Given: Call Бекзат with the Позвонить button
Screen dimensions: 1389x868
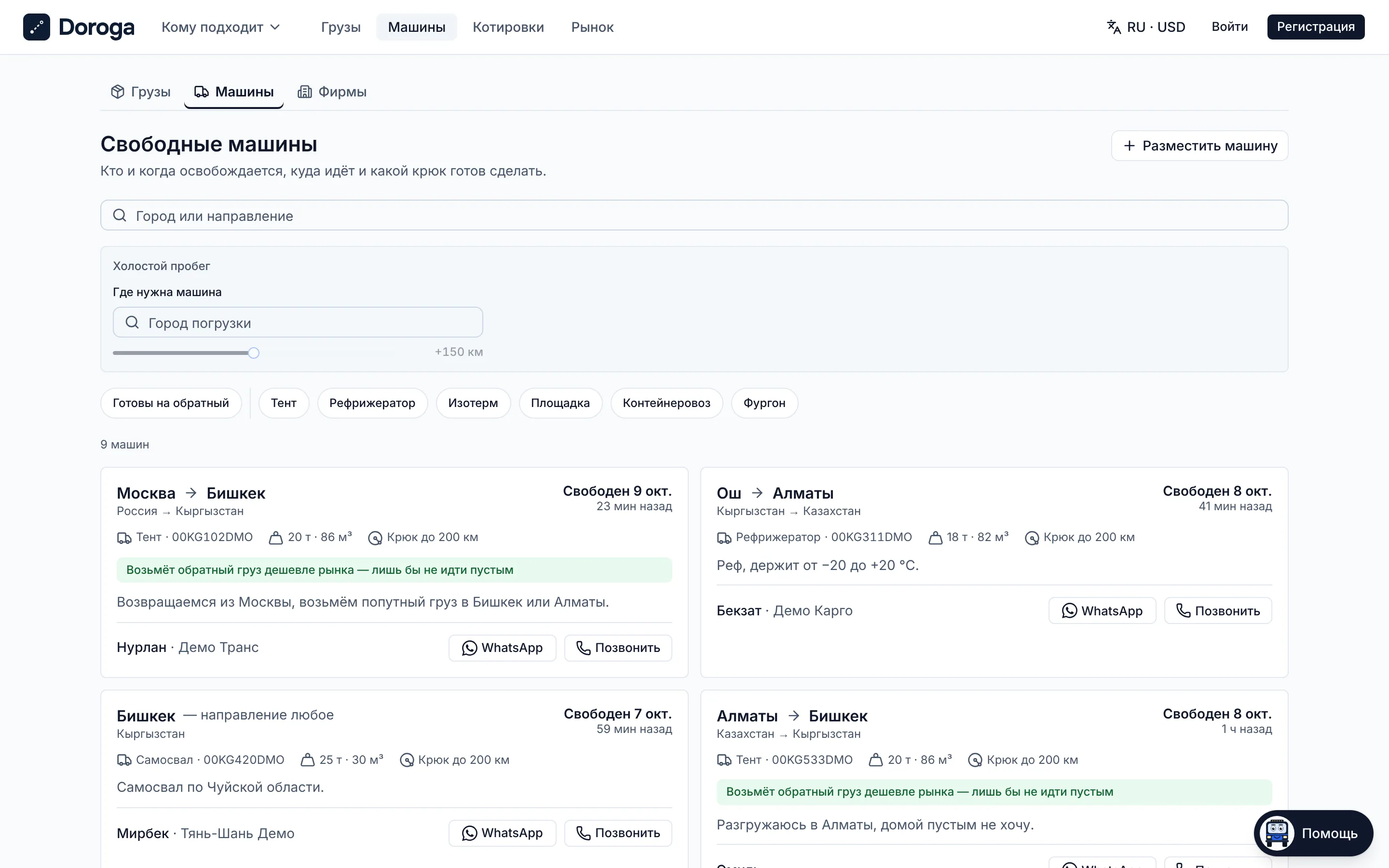Looking at the screenshot, I should tap(1218, 611).
